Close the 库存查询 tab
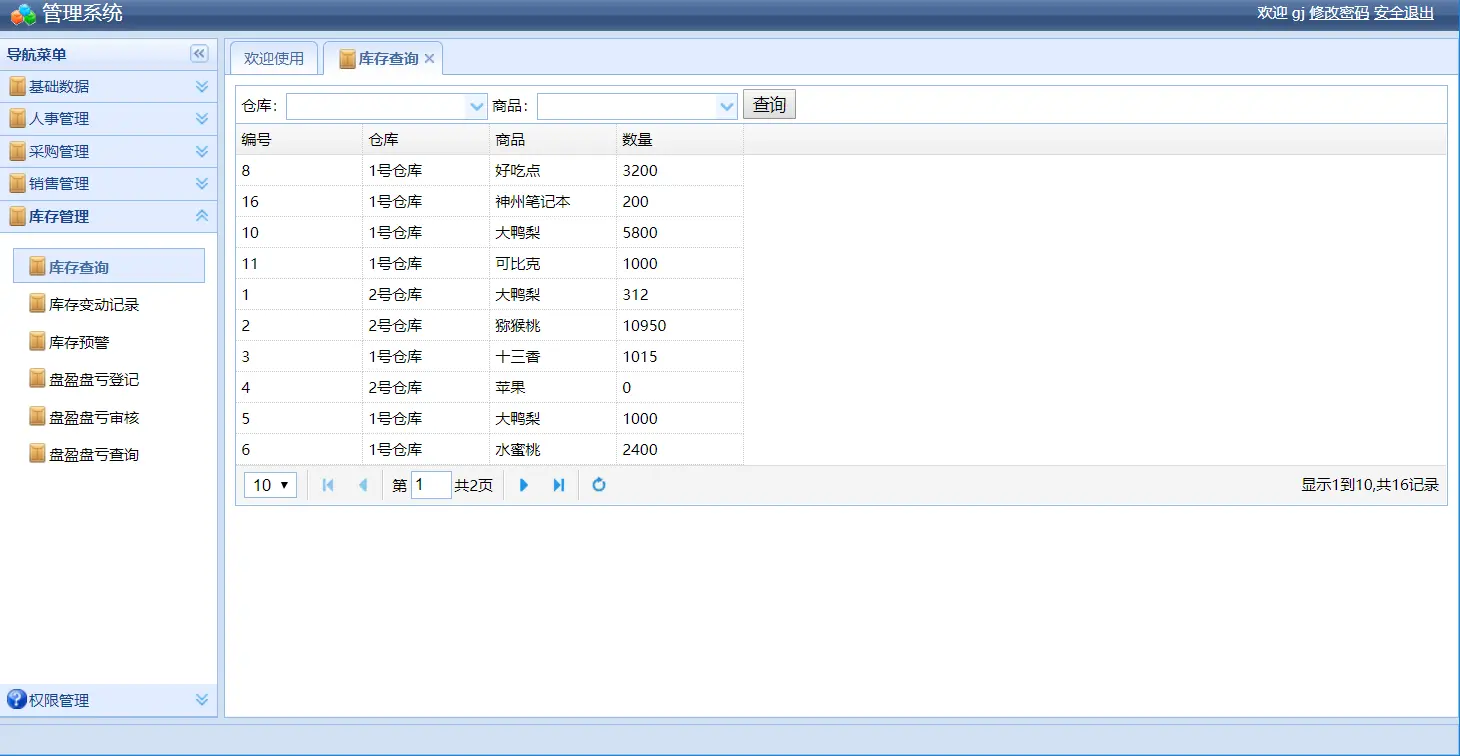The height and width of the screenshot is (756, 1460). pyautogui.click(x=429, y=59)
